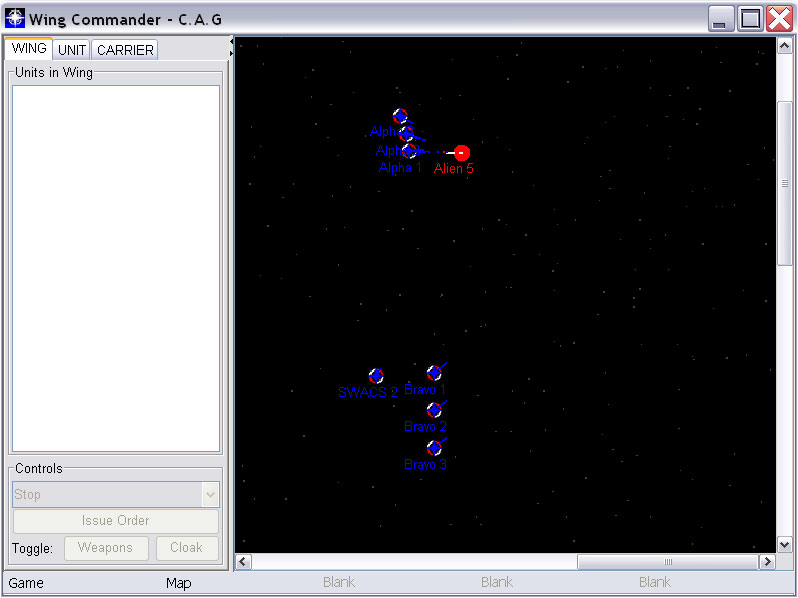Switch to the UNIT tab

point(72,50)
